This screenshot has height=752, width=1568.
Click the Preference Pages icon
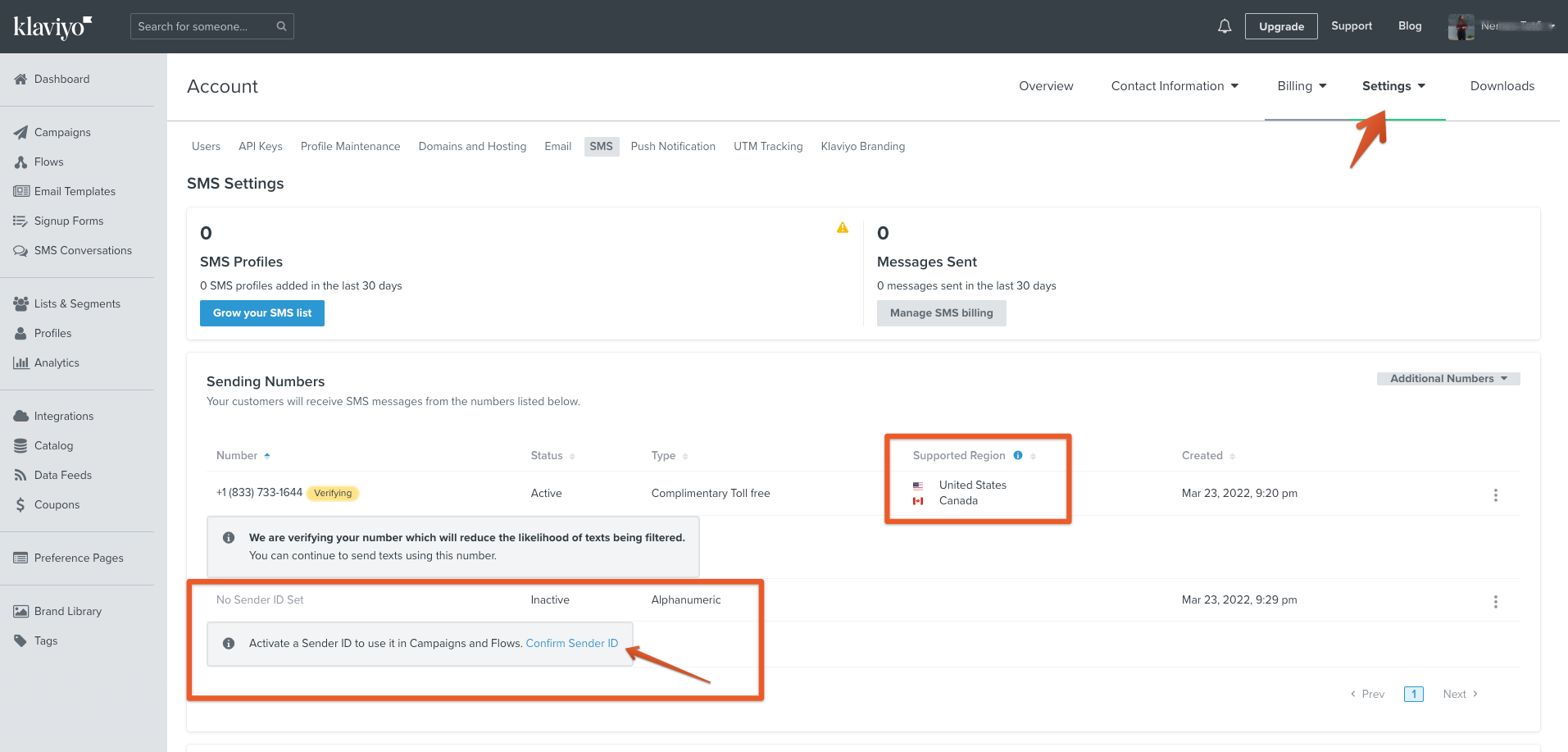pos(20,558)
